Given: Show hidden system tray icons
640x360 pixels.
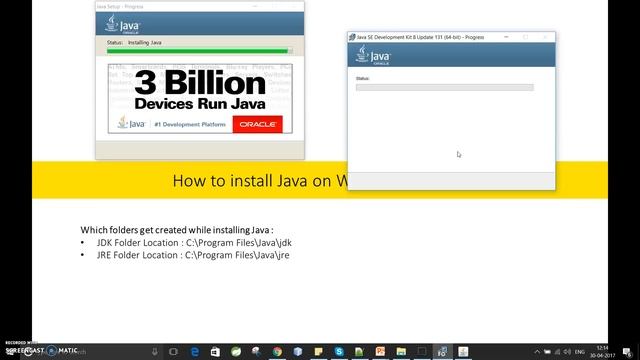Looking at the screenshot, I should pos(537,352).
